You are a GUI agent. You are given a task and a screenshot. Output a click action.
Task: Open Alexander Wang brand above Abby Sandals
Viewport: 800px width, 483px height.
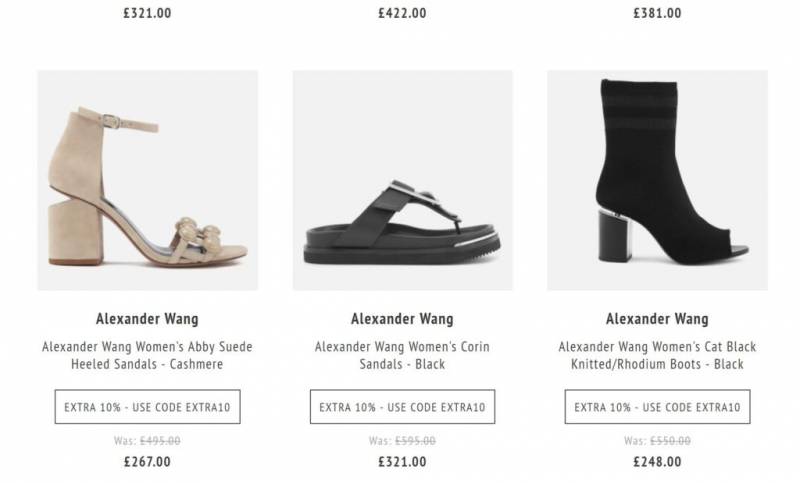[x=147, y=319]
